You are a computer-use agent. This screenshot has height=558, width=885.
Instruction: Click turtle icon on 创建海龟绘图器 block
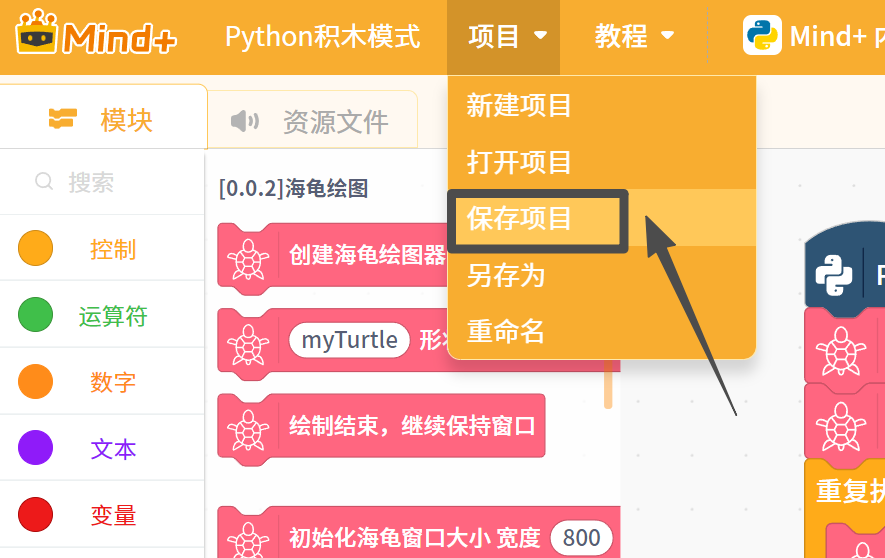[248, 260]
